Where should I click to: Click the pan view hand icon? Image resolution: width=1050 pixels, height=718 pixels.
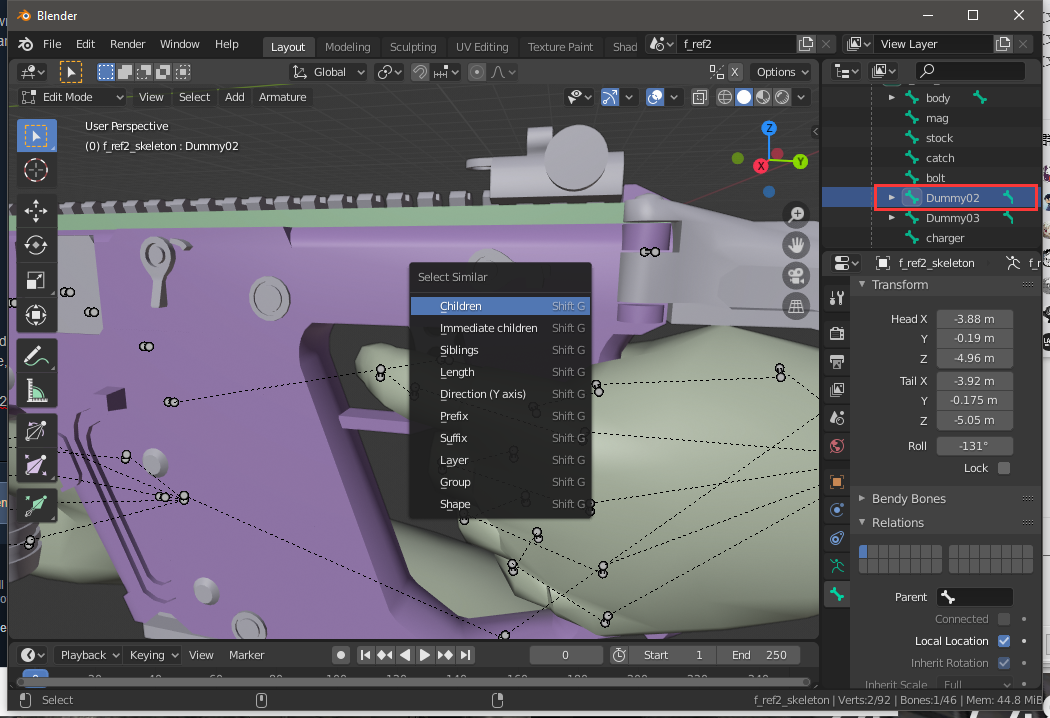(797, 244)
